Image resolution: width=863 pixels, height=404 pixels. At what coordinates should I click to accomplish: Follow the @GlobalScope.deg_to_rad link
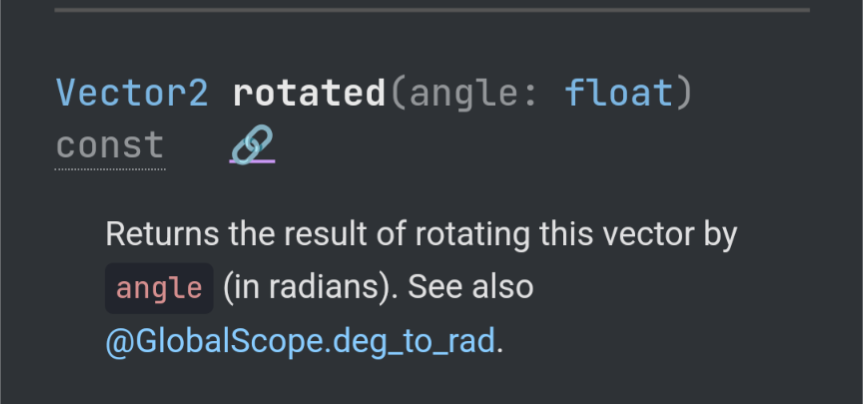pos(300,341)
